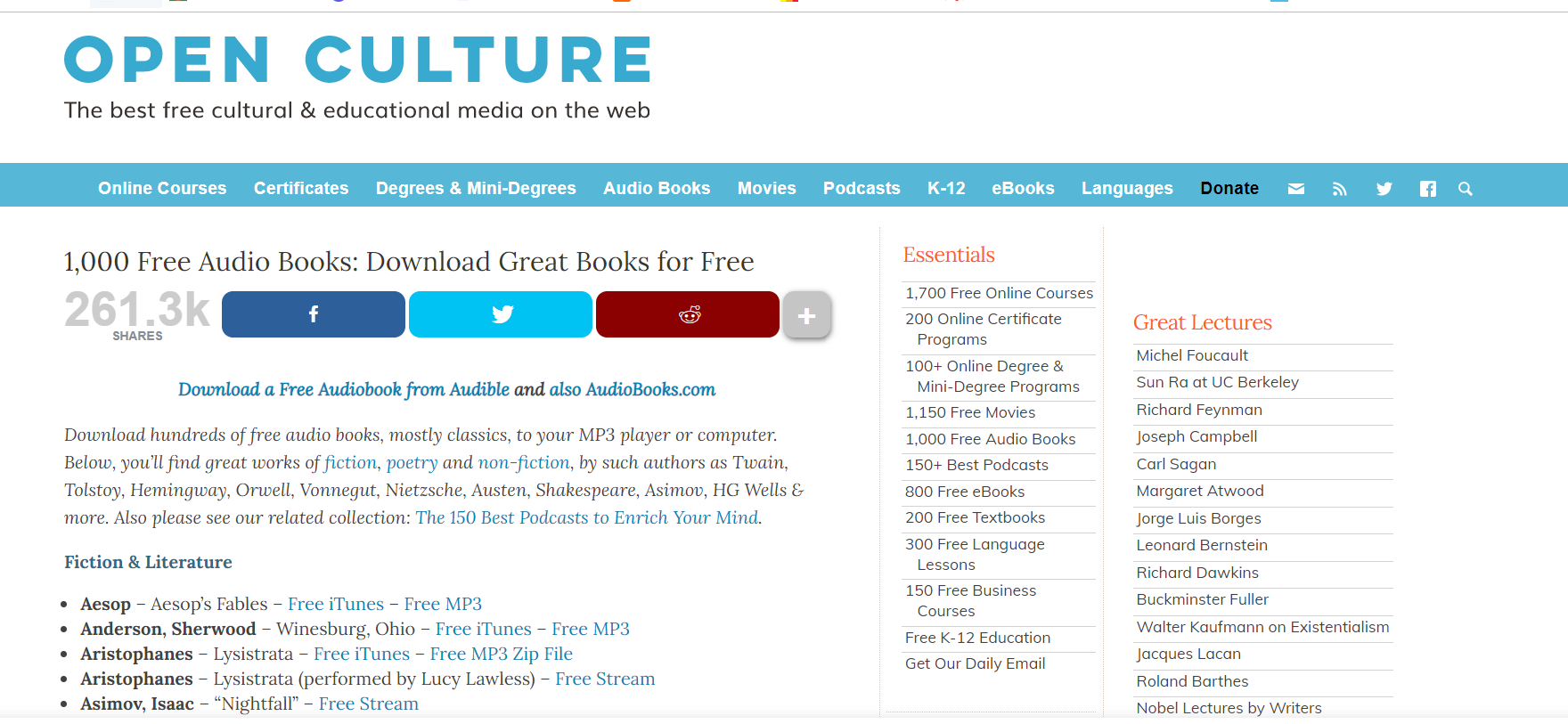Viewport: 1568px width, 724px height.
Task: Share article via blue Facebook button
Action: [313, 314]
